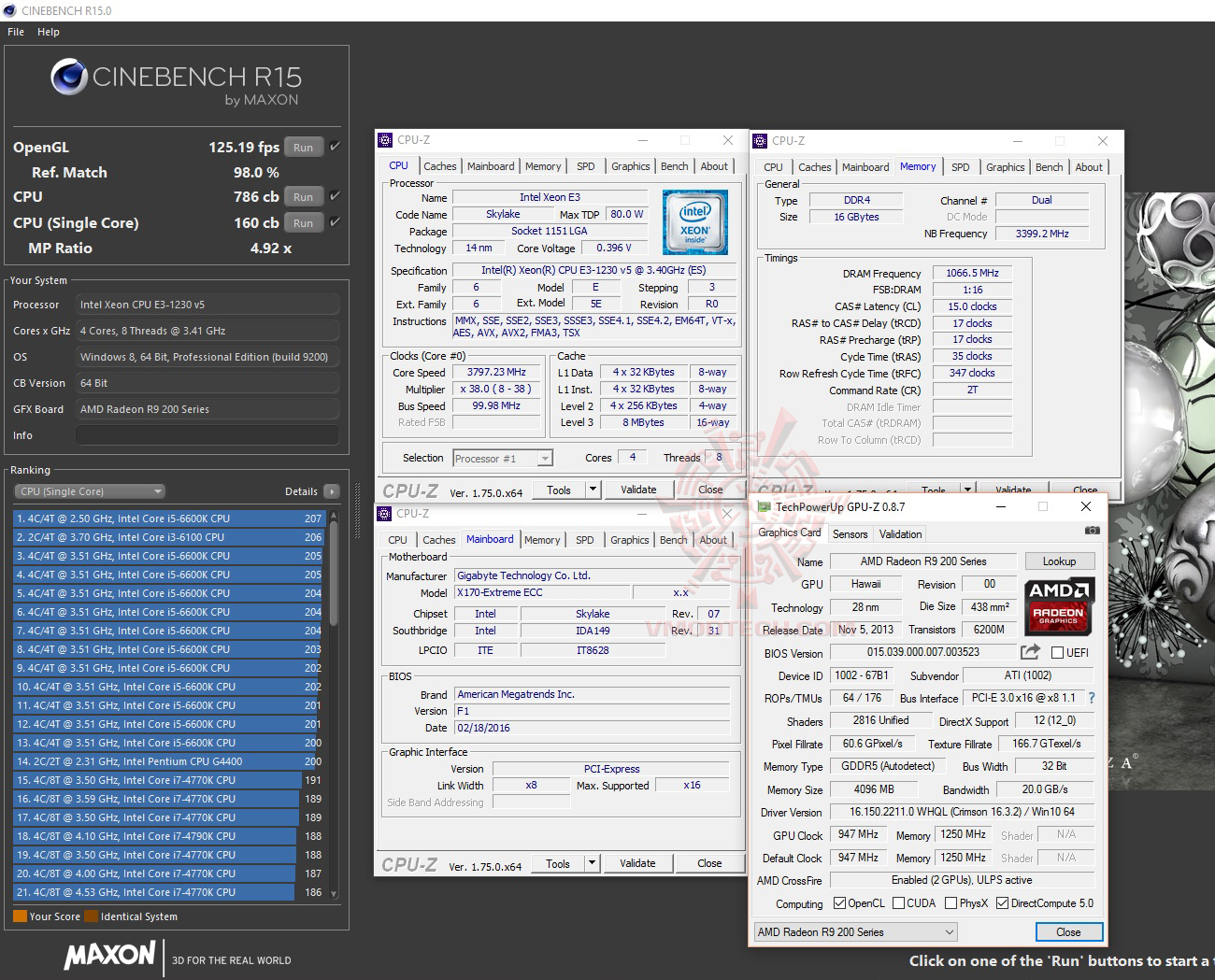The width and height of the screenshot is (1215, 980).
Task: Open the AMD Radeon R9 200 Series card dropdown
Action: coord(856,932)
